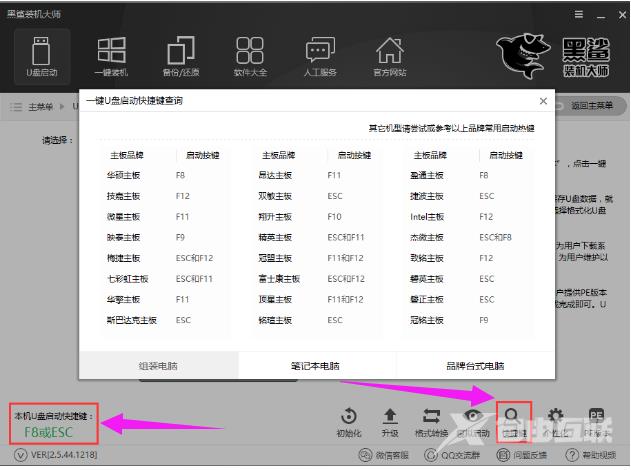Open the hamburger menu in title bar

[579, 14]
